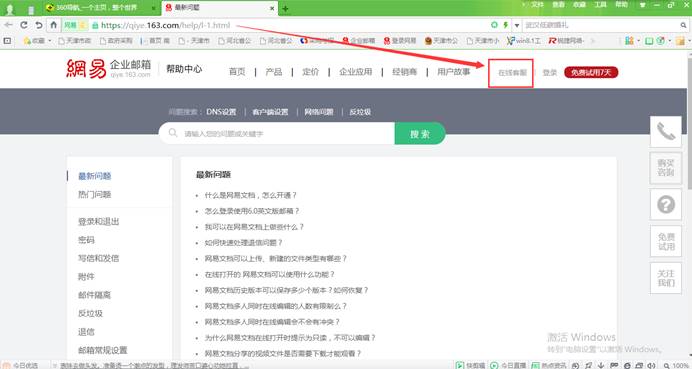692x369 pixels.
Task: Open 用户故事 in site navigation
Action: [x=454, y=72]
